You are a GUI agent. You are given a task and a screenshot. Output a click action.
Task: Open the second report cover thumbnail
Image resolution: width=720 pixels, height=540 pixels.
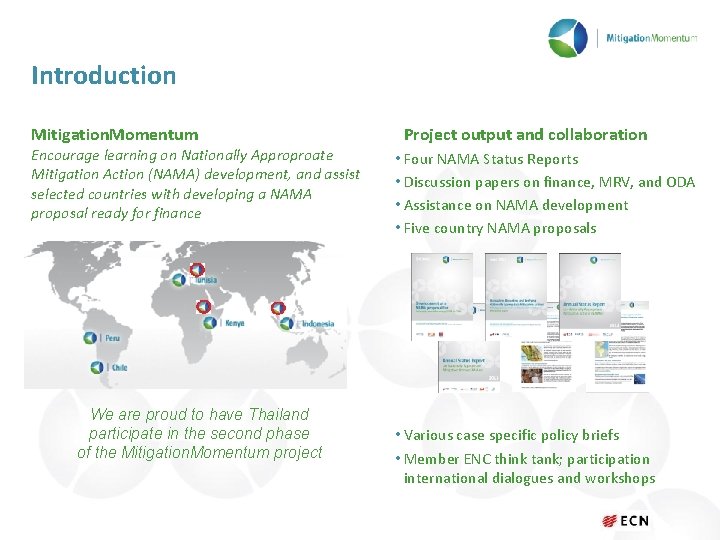pos(516,296)
